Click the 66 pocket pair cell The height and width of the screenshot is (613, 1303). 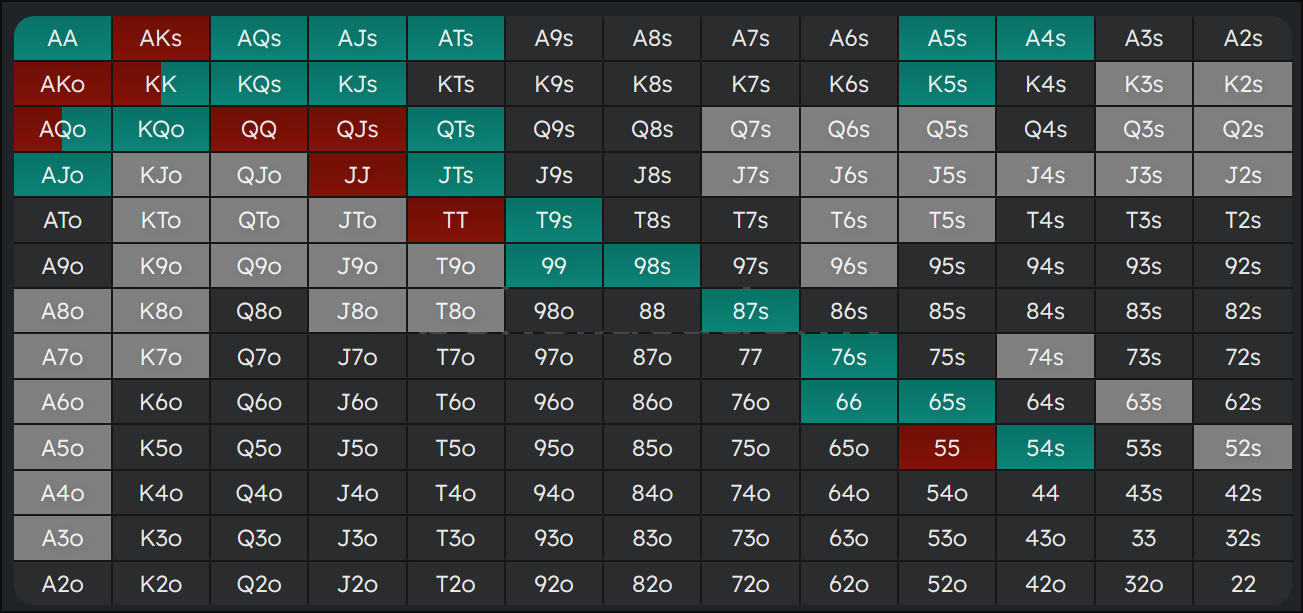849,403
